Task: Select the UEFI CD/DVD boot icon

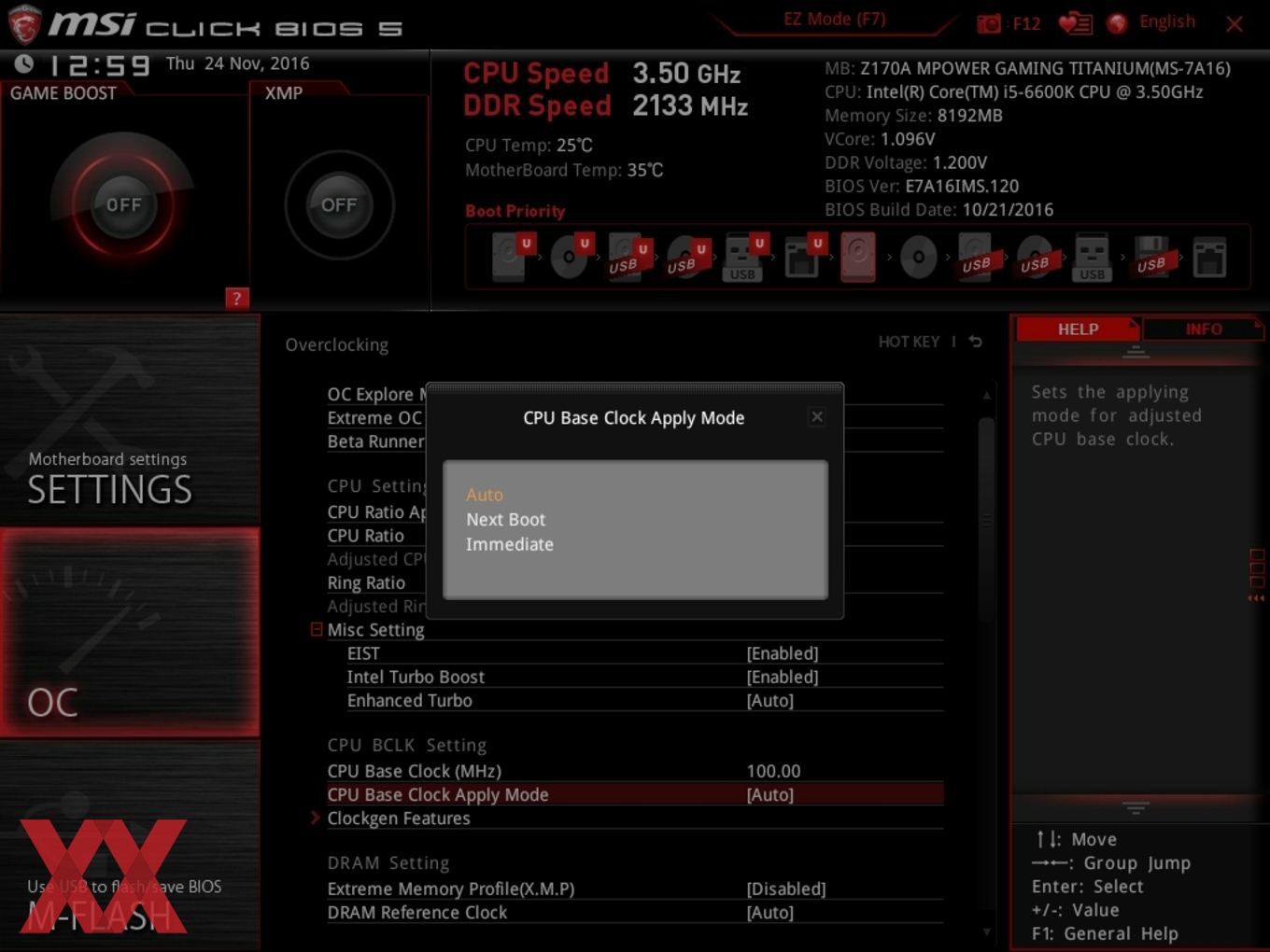Action: (x=571, y=257)
